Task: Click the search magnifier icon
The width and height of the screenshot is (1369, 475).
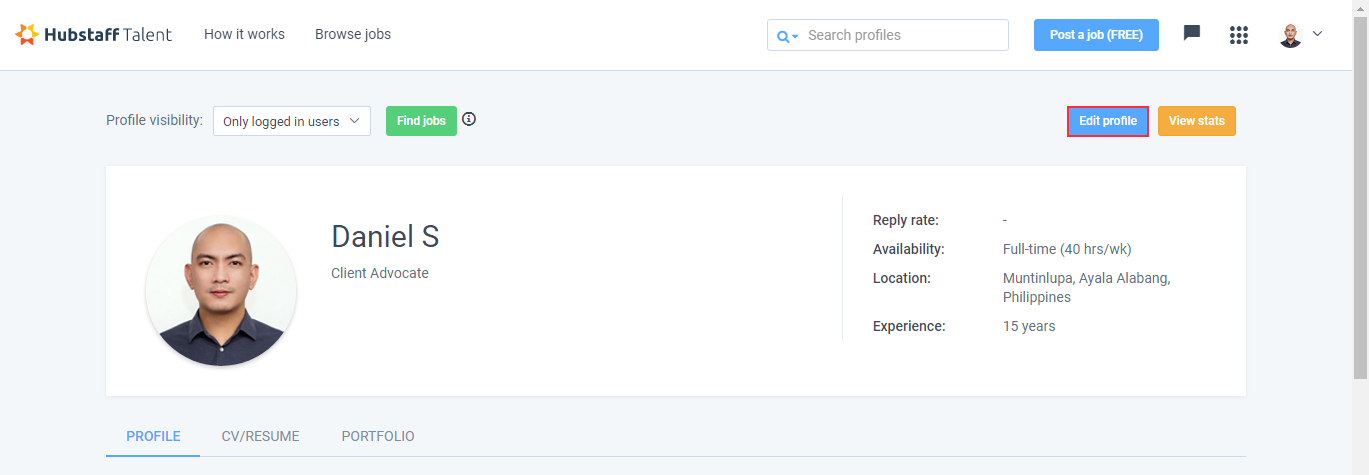Action: click(783, 36)
